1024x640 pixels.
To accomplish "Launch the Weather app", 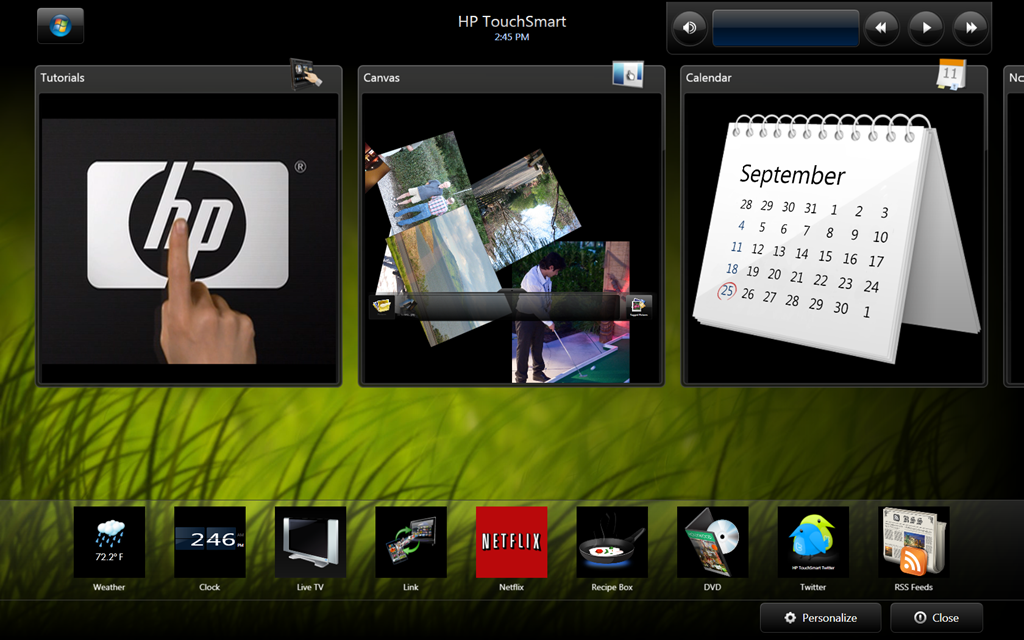I will pos(109,542).
